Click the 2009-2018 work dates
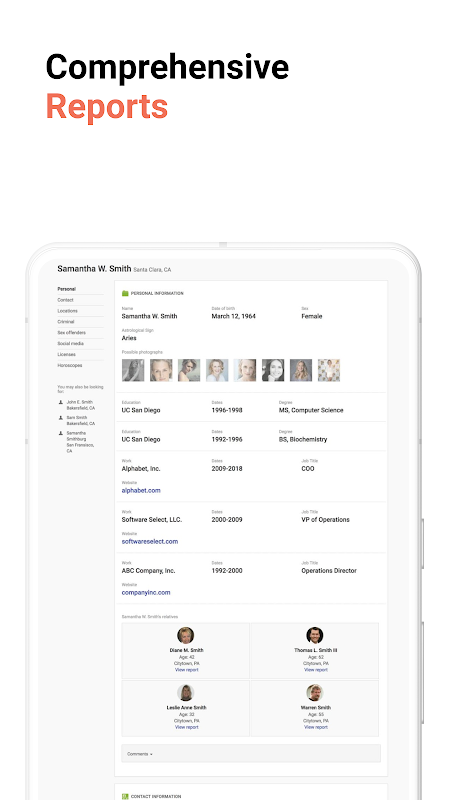Image resolution: width=450 pixels, height=800 pixels. 227,468
